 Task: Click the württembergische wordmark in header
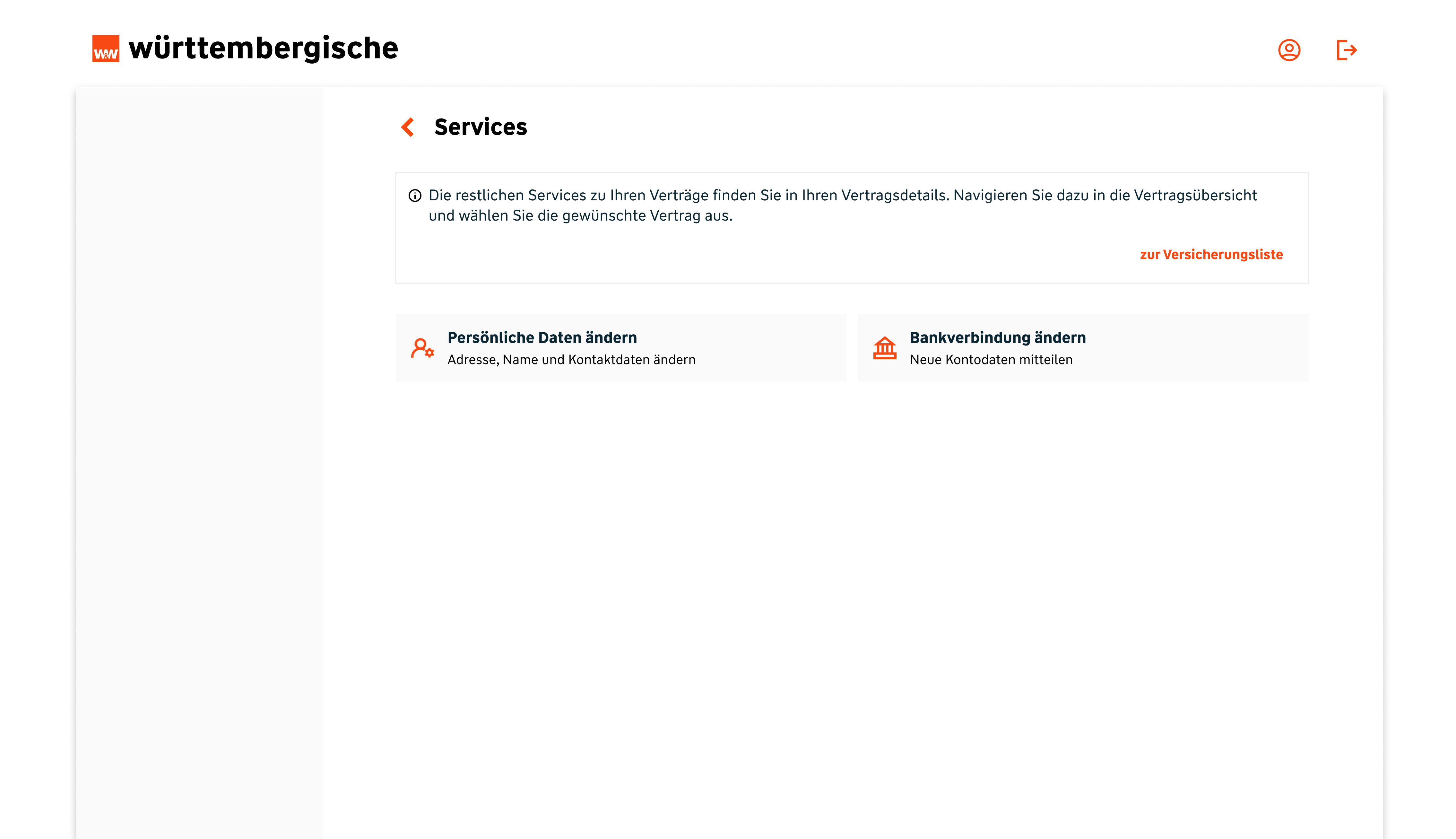(263, 48)
